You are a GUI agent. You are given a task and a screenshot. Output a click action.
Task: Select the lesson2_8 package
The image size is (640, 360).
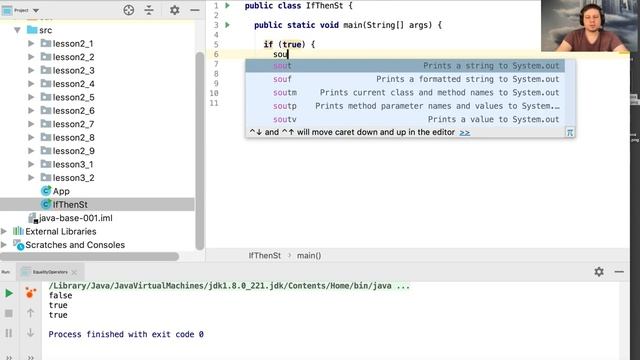click(73, 138)
